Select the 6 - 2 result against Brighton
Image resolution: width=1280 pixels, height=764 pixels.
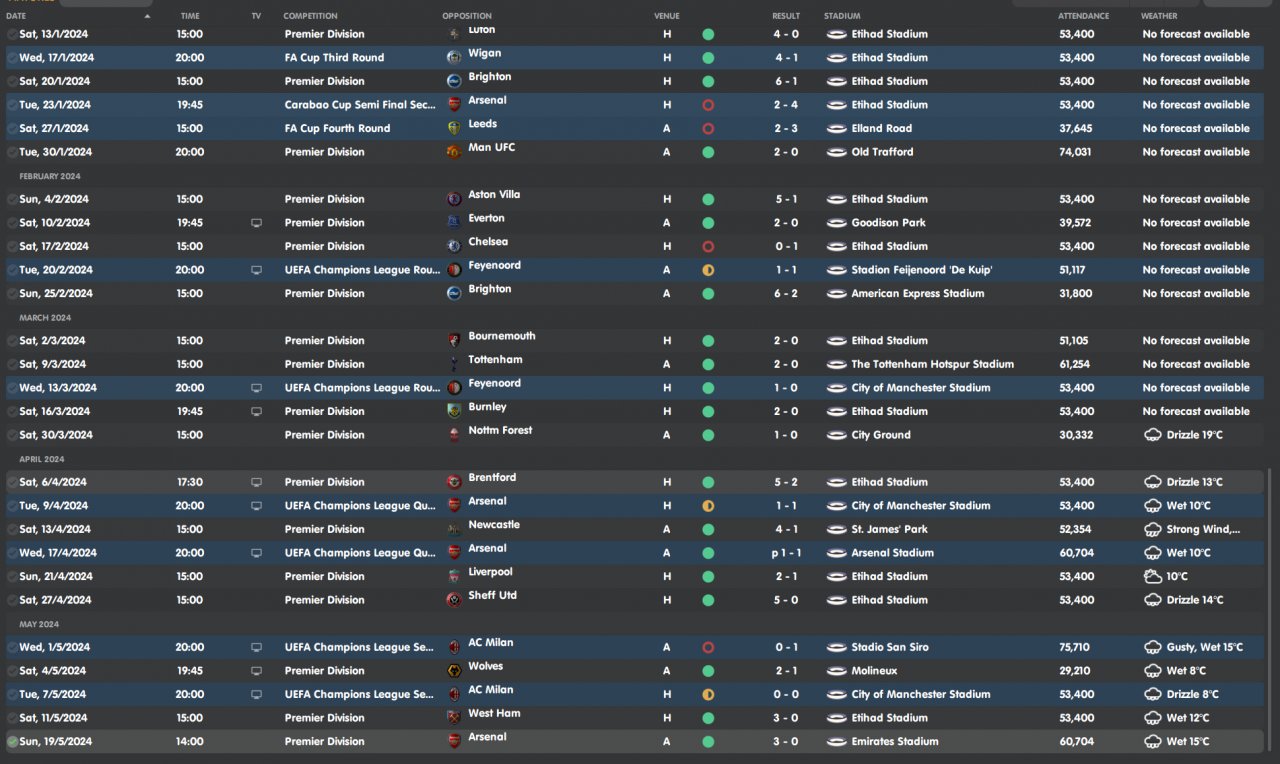[785, 294]
